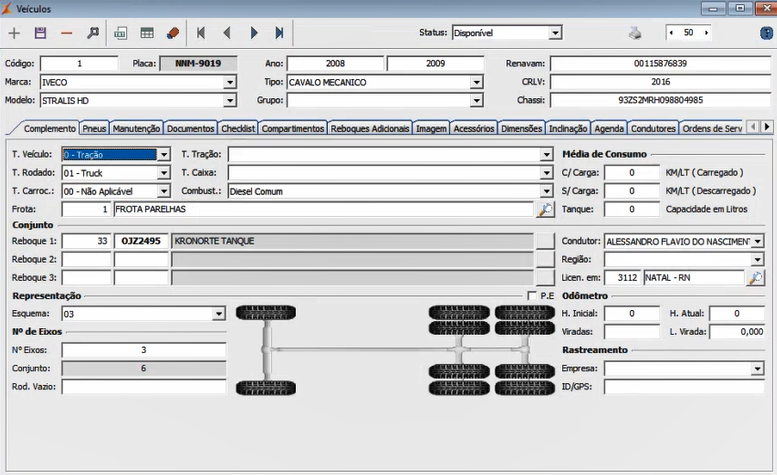Add a new vehicle record with plus icon
Viewport: 777px width, 475px height.
pos(14,33)
